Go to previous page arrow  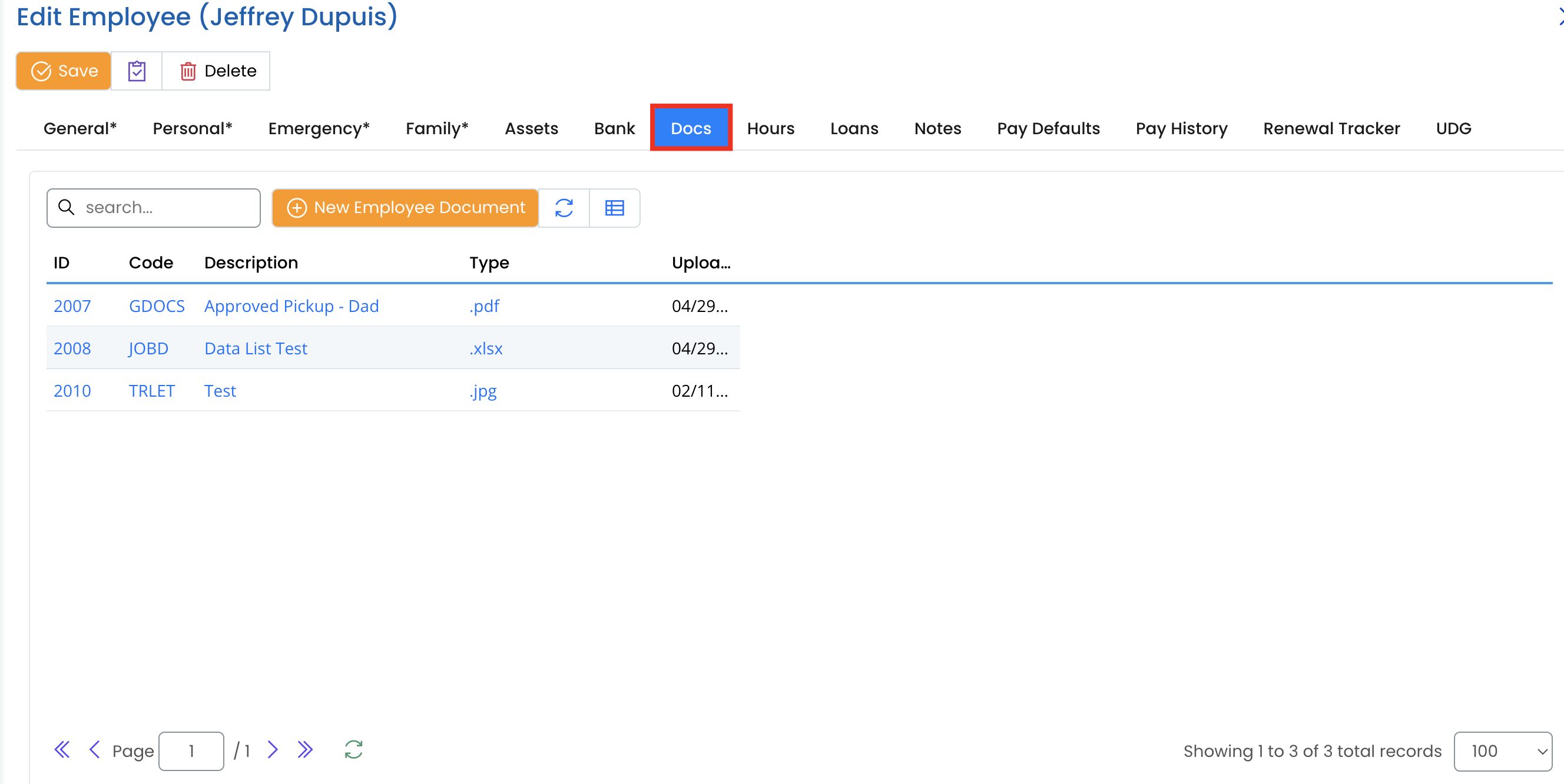(x=94, y=750)
